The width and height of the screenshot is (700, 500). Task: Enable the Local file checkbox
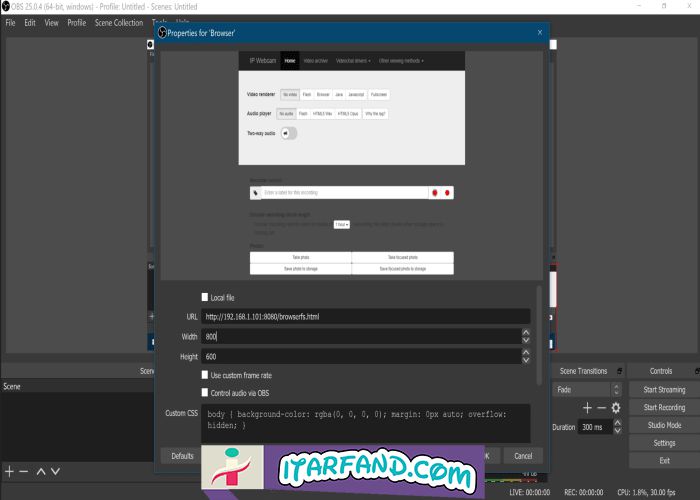tap(205, 297)
